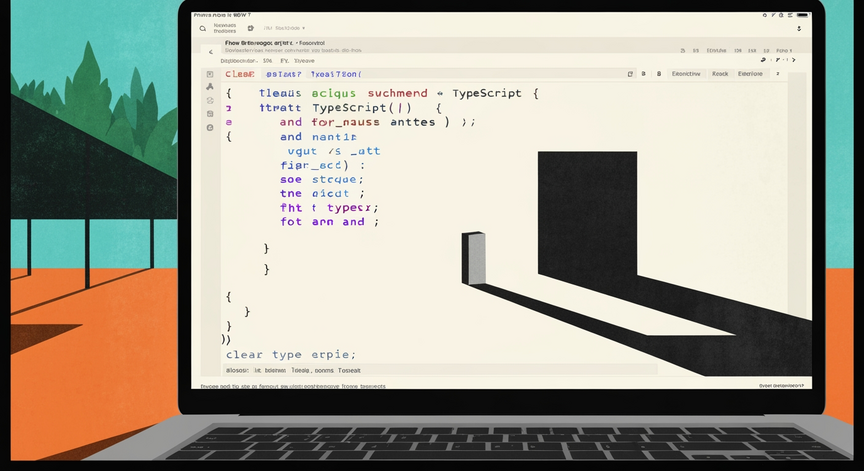Viewport: 864px width, 471px height.
Task: Switch to the "gsIzts?" editor tab
Action: pyautogui.click(x=283, y=74)
